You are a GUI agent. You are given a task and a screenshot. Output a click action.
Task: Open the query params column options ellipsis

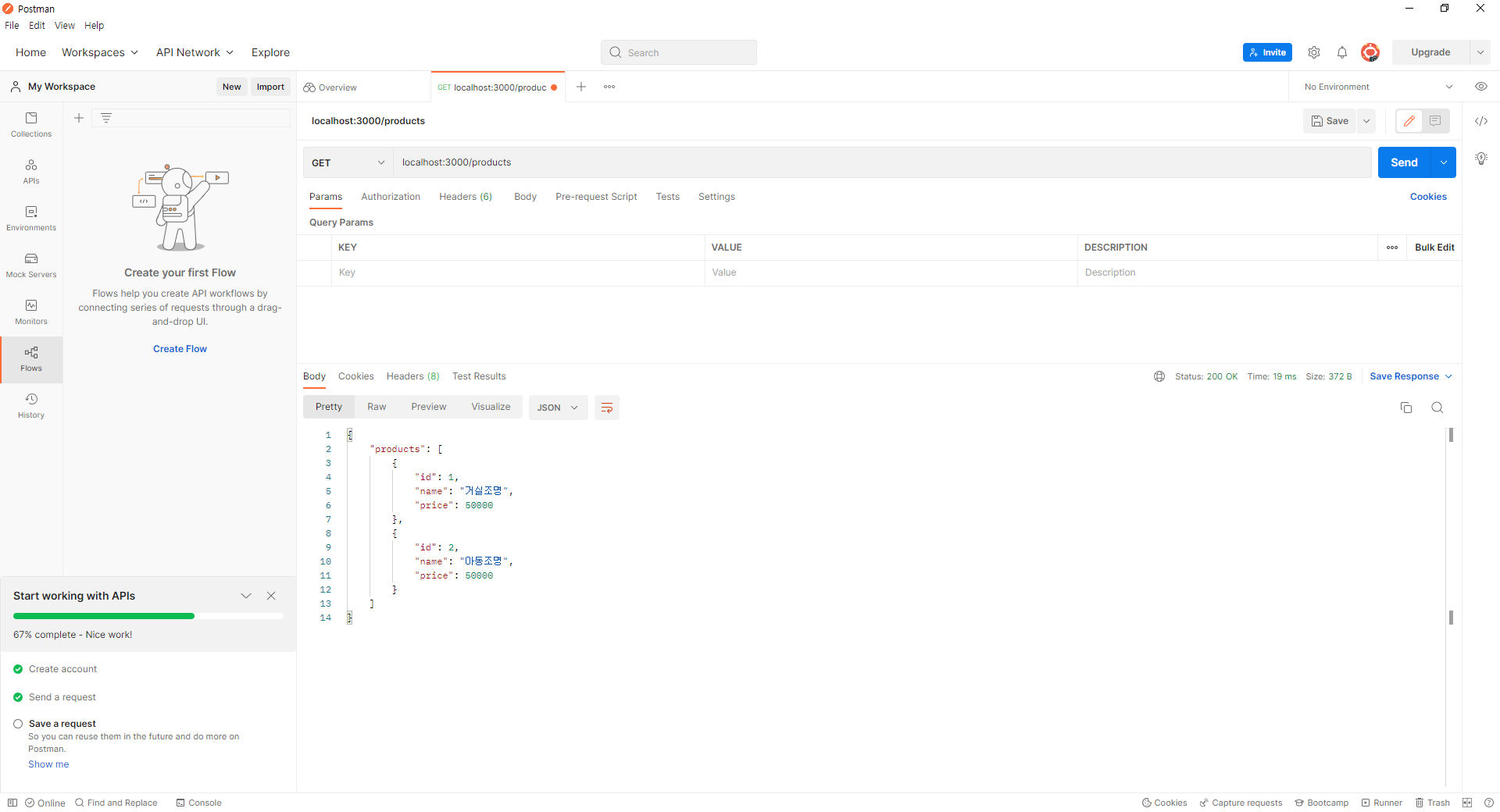pyautogui.click(x=1392, y=248)
